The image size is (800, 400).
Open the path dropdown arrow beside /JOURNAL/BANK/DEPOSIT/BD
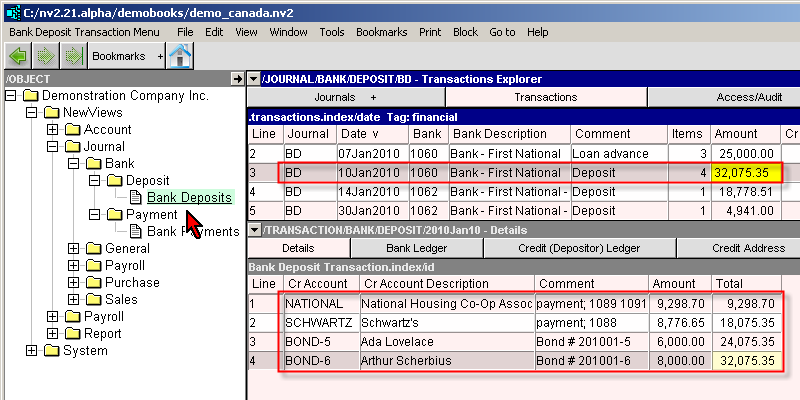coord(254,78)
